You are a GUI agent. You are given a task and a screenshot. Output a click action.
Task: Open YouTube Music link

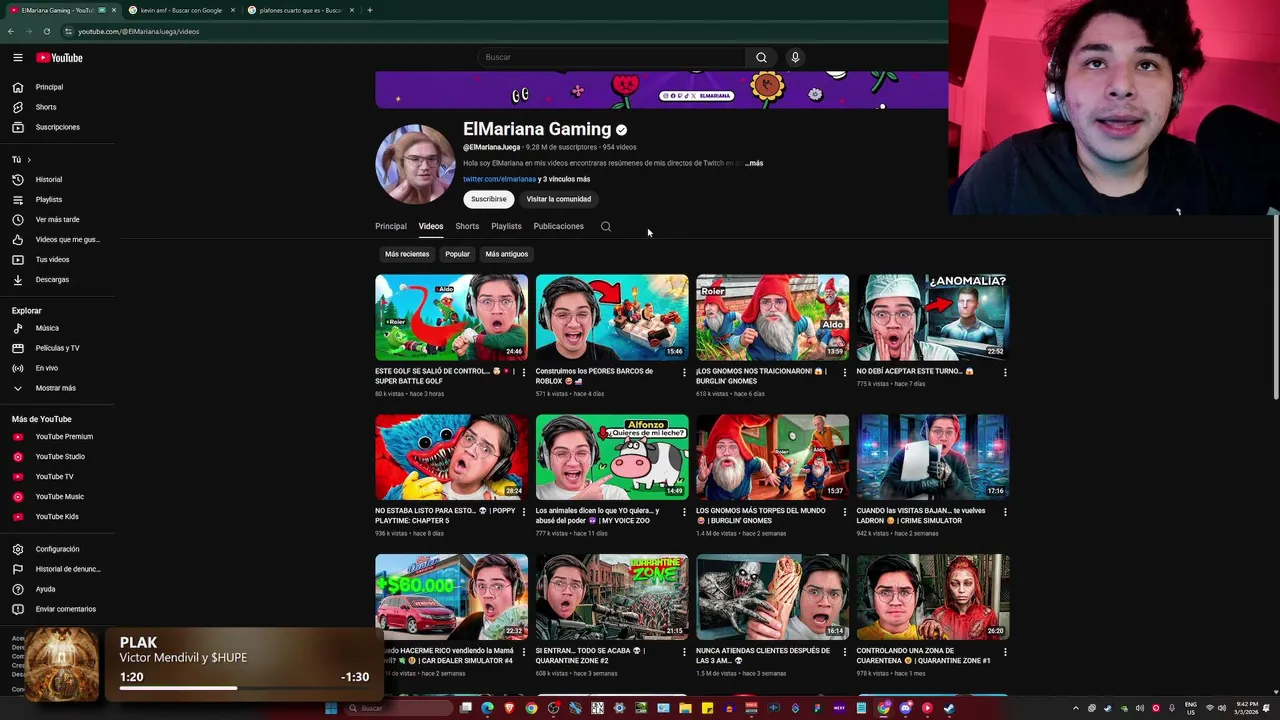(x=59, y=497)
